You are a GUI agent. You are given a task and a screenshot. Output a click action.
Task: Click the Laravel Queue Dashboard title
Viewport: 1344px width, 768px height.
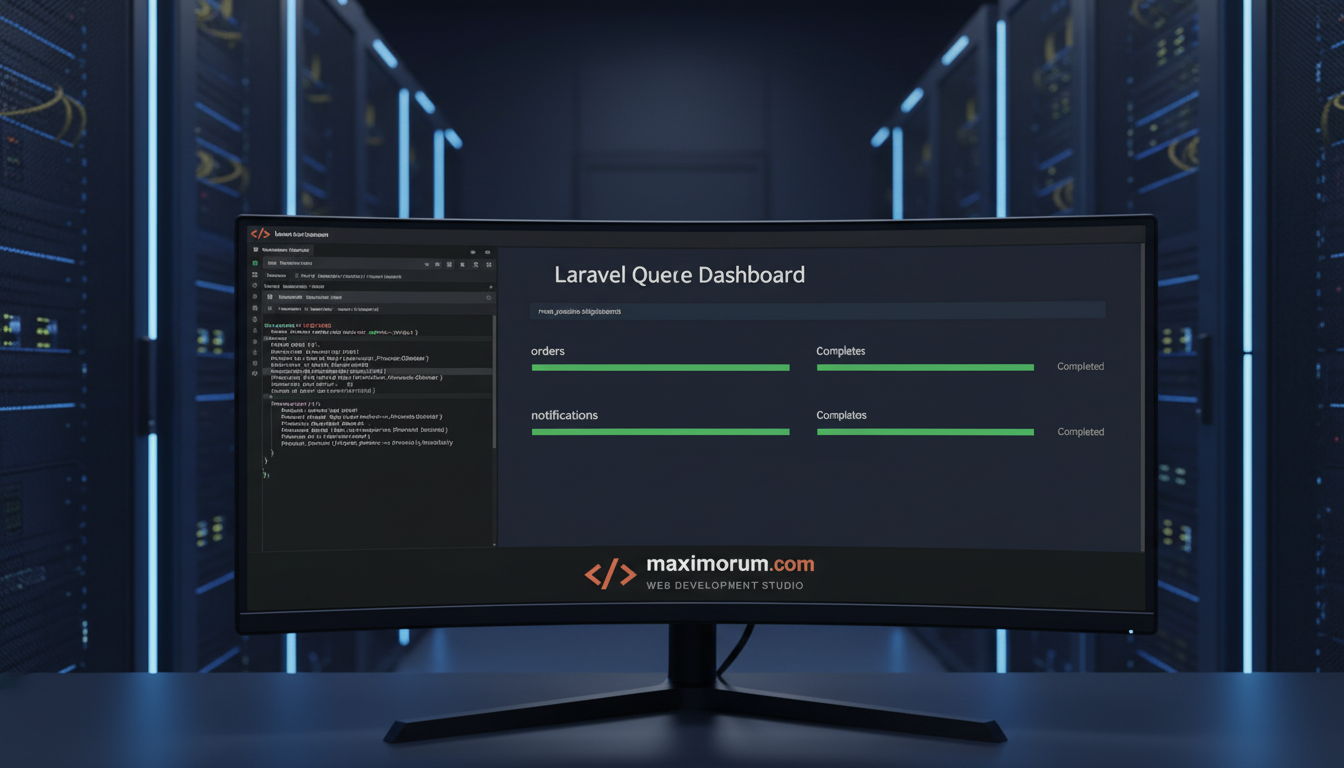coord(679,275)
